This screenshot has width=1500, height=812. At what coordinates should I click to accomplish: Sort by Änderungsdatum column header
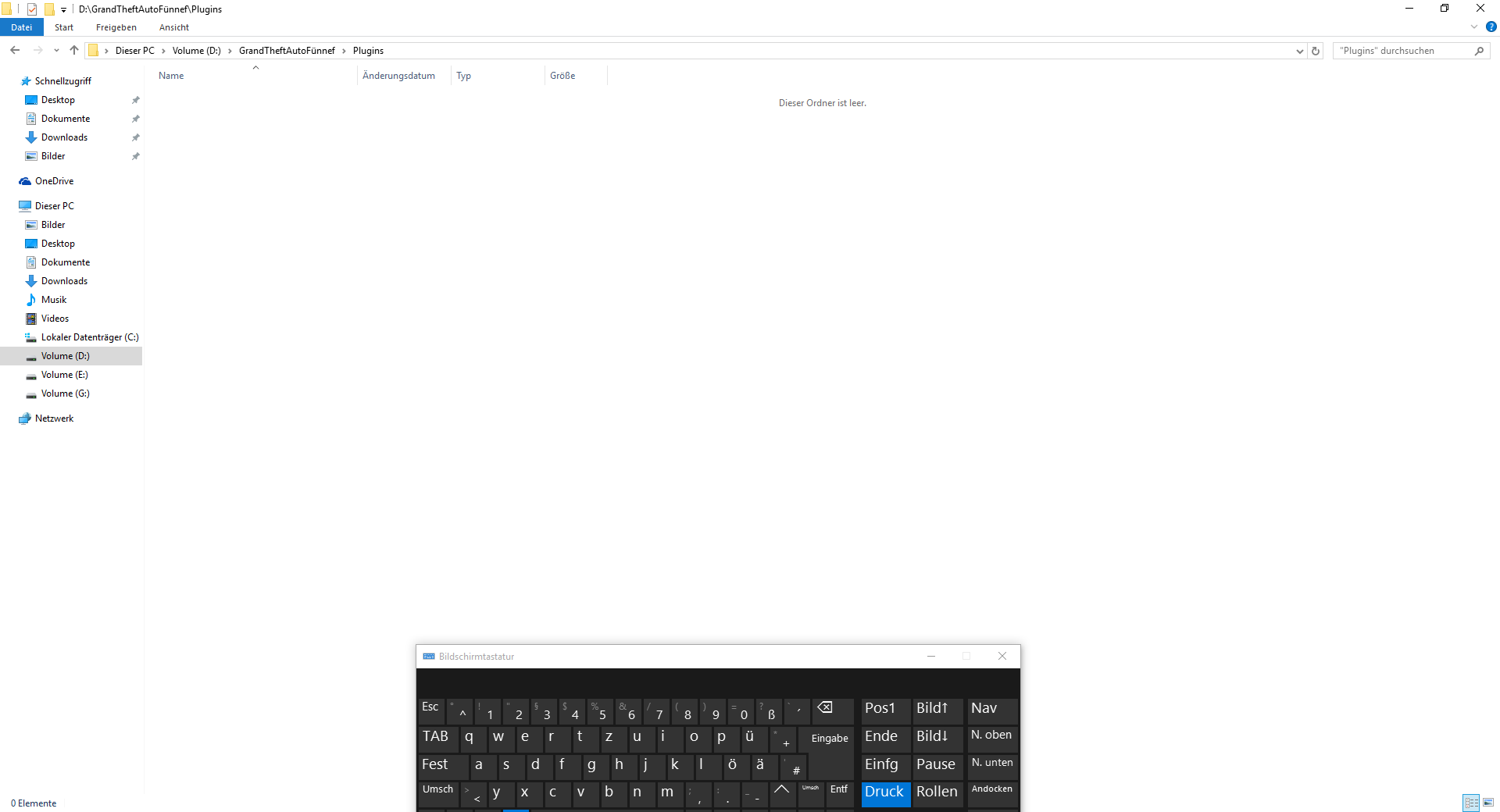coord(404,76)
